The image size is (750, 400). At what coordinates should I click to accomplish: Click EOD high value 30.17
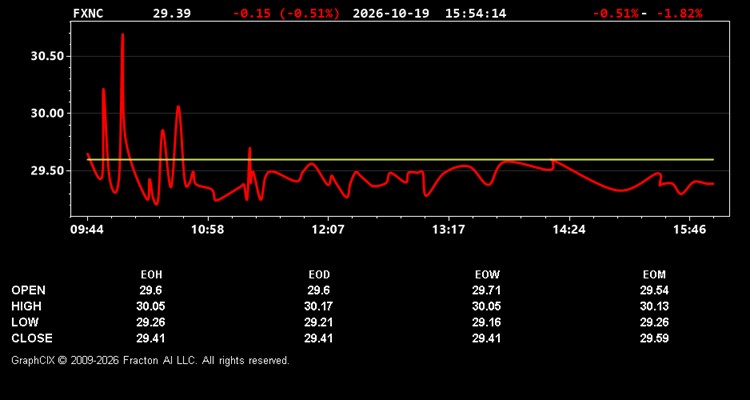[319, 306]
